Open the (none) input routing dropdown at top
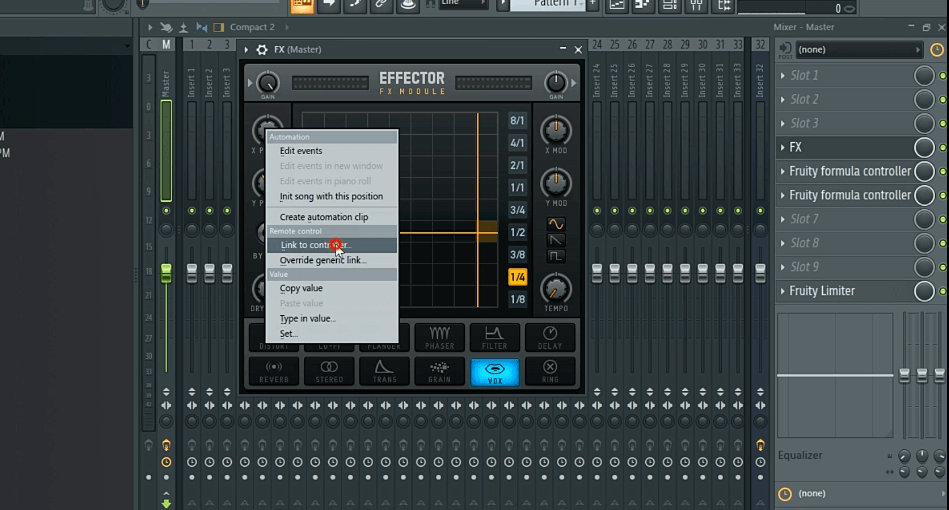The width and height of the screenshot is (949, 510). tap(859, 50)
